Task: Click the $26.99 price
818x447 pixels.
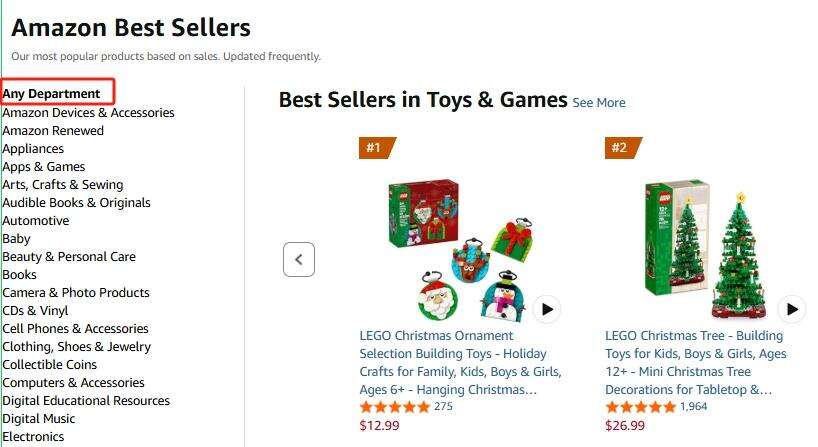Action: point(625,426)
